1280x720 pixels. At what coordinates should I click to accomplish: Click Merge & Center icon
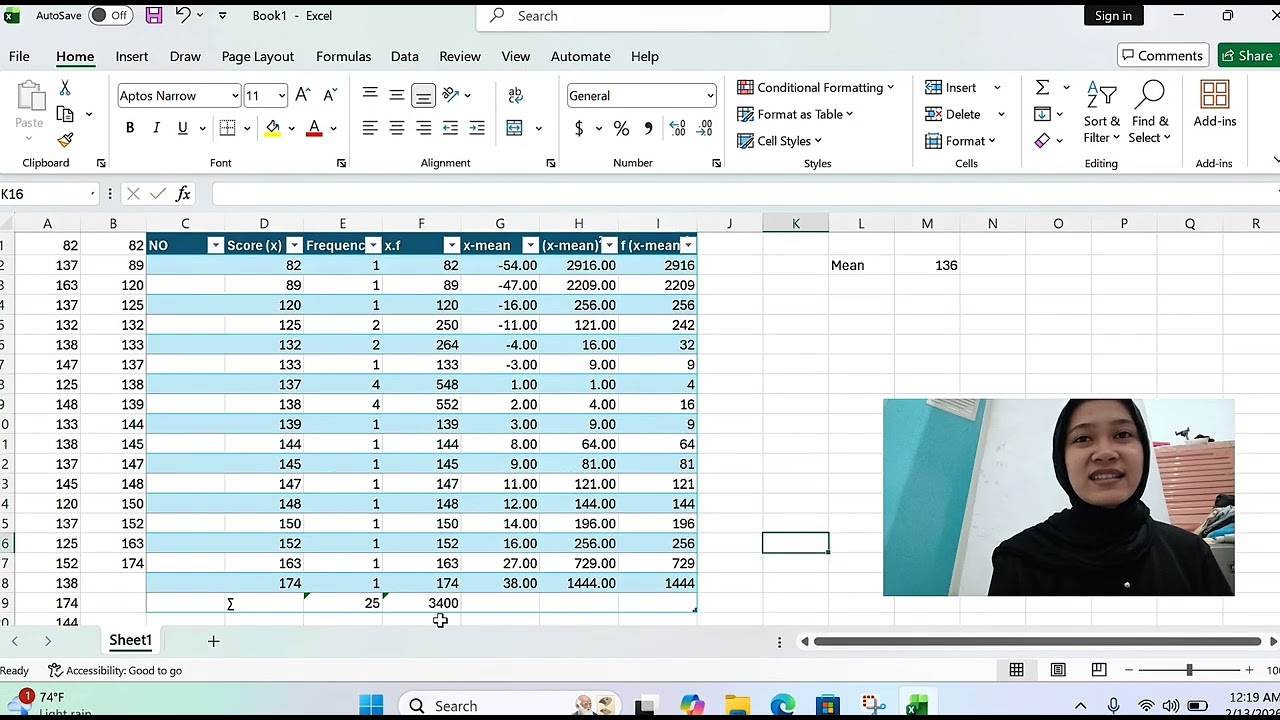(x=515, y=128)
